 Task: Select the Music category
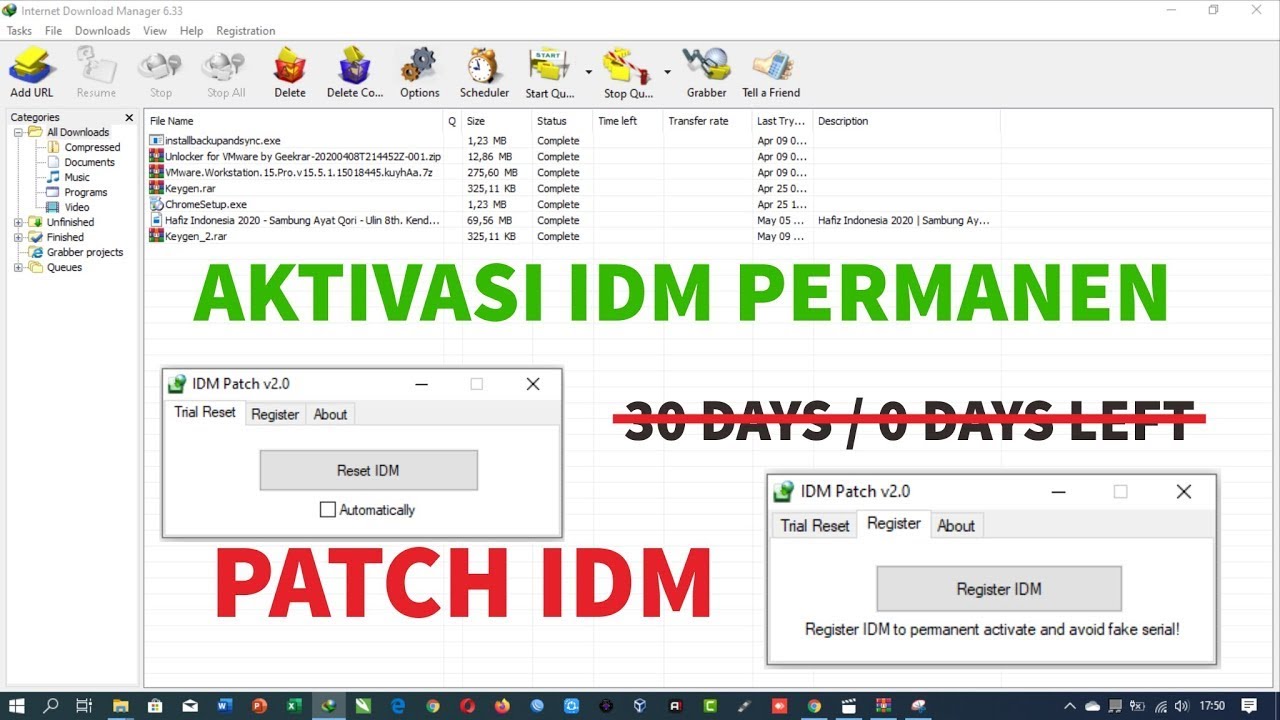pos(69,177)
